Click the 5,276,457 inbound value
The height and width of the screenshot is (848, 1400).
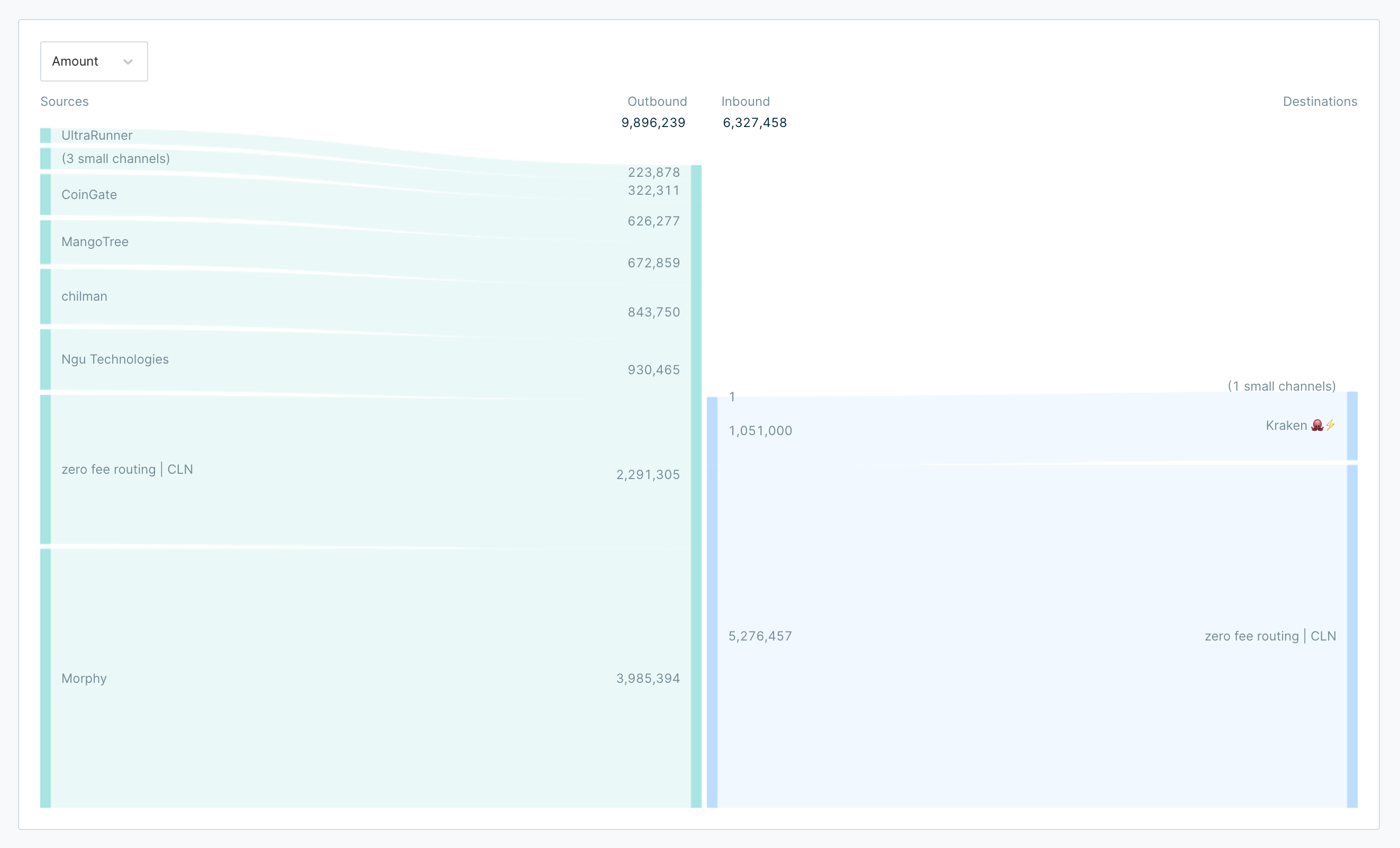click(x=760, y=636)
